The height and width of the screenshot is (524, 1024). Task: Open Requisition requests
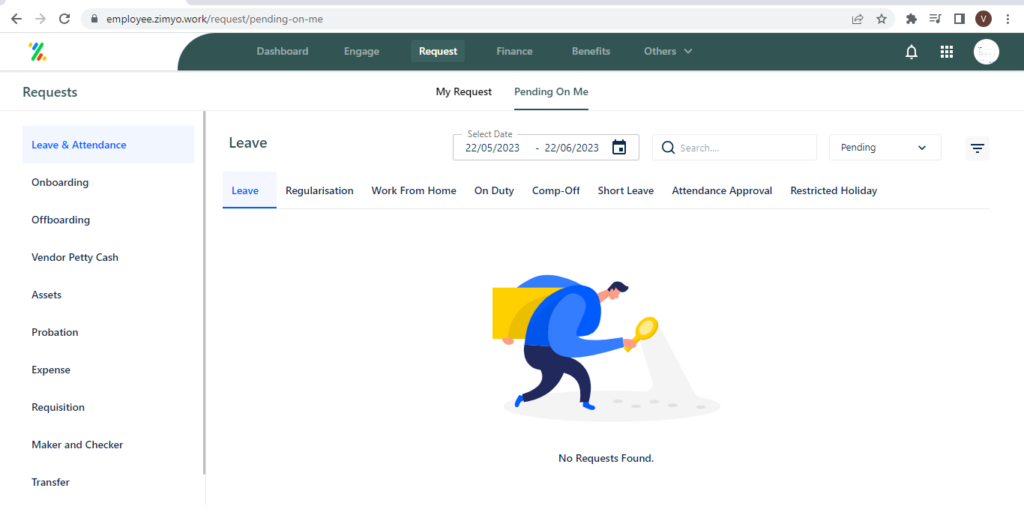click(x=58, y=407)
